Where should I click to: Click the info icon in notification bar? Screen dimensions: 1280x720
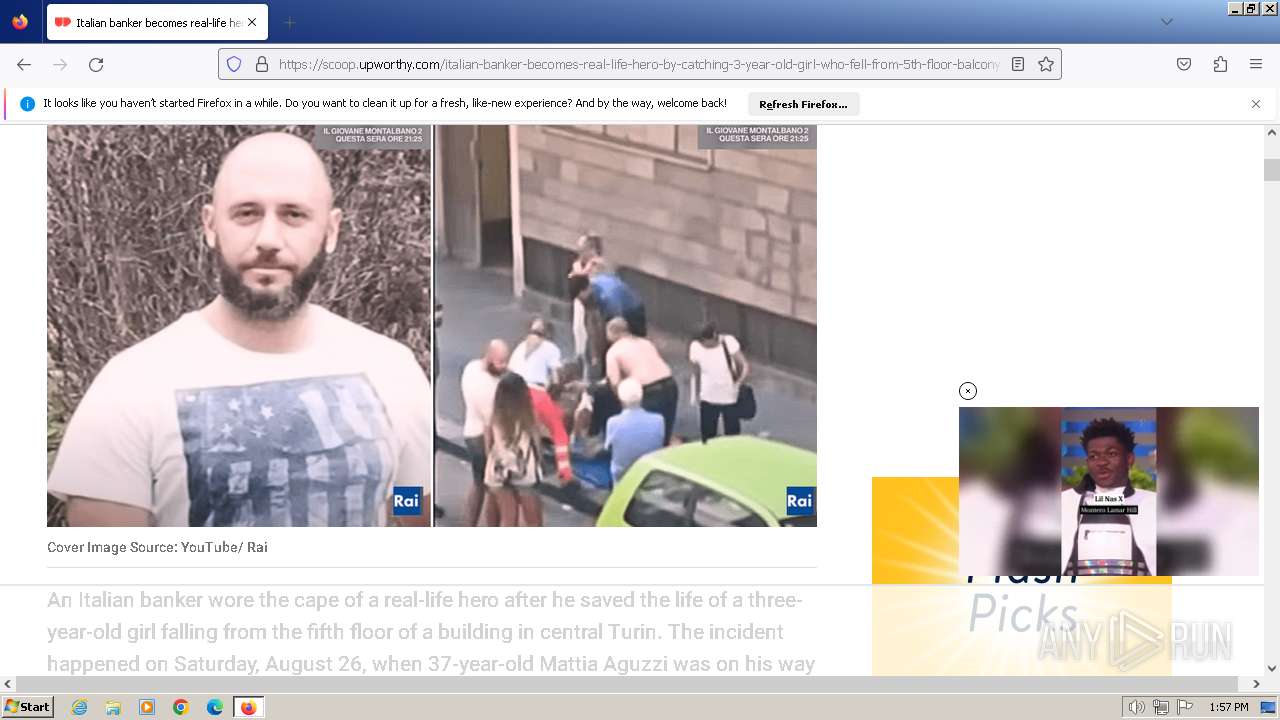pyautogui.click(x=27, y=104)
